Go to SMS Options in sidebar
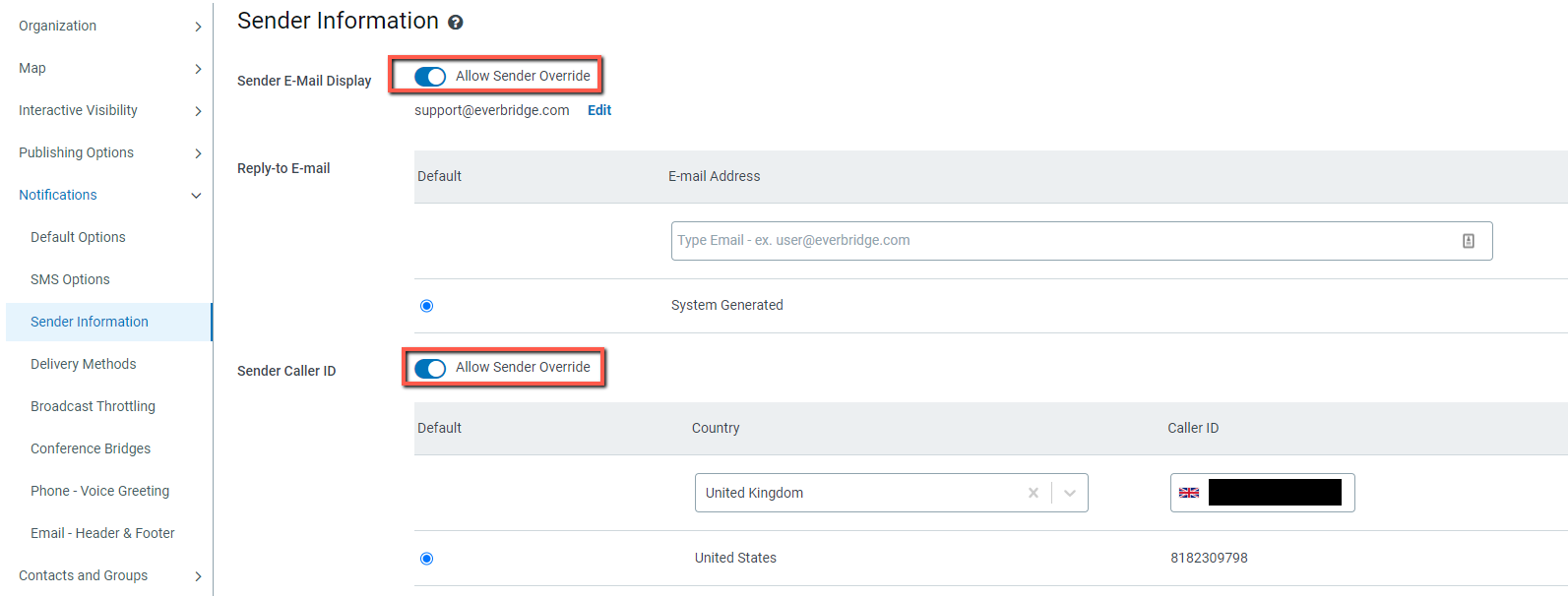The width and height of the screenshot is (1568, 596). [70, 279]
